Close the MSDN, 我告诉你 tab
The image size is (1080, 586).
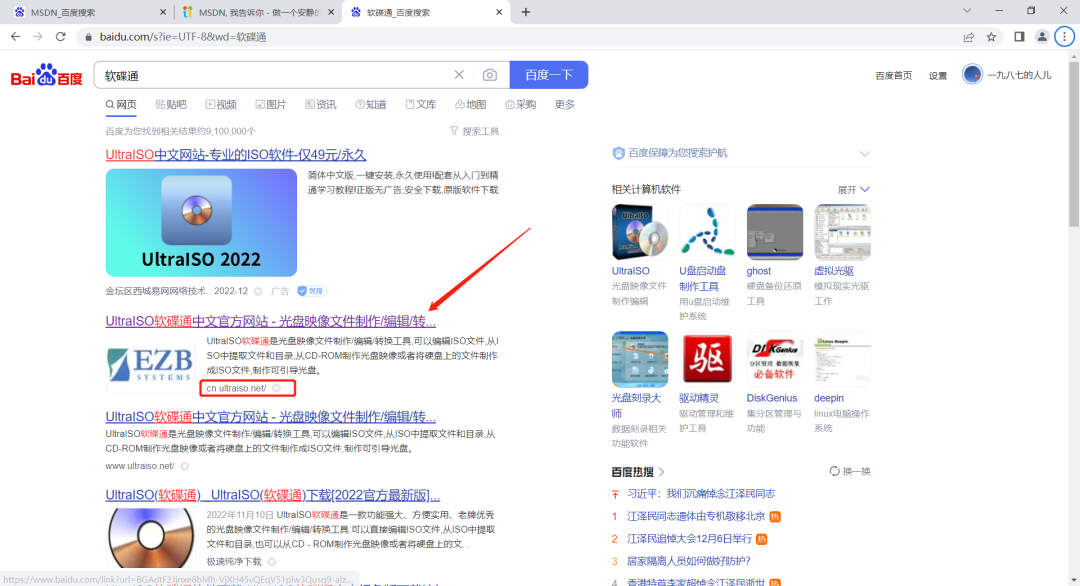tap(331, 12)
